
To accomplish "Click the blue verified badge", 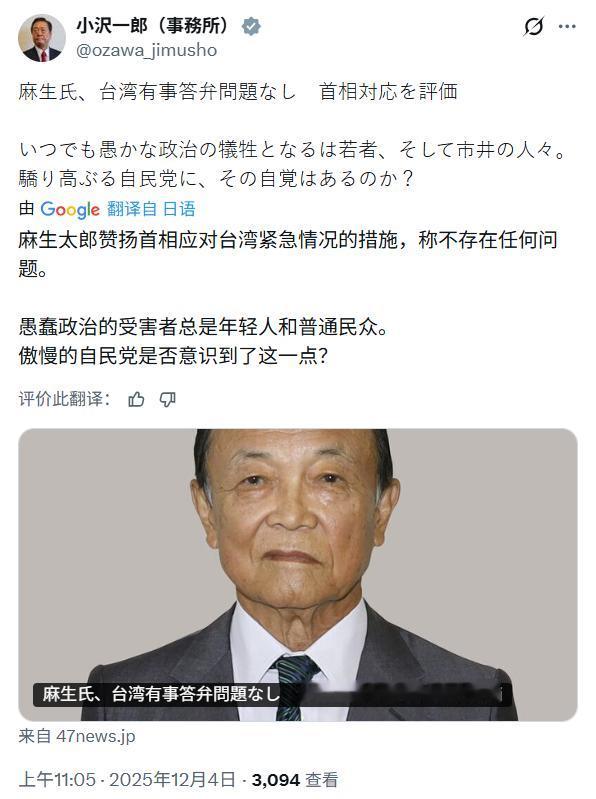I will (x=251, y=26).
